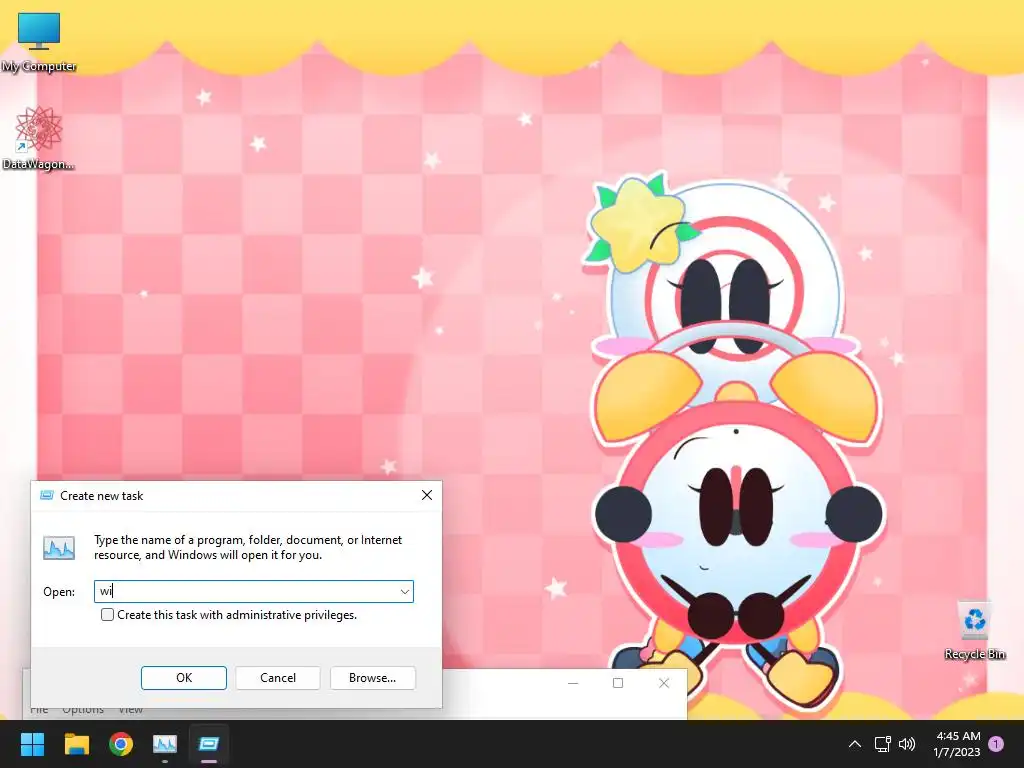Open View menu in Task Manager
Viewport: 1024px width, 768px height.
[x=131, y=710]
